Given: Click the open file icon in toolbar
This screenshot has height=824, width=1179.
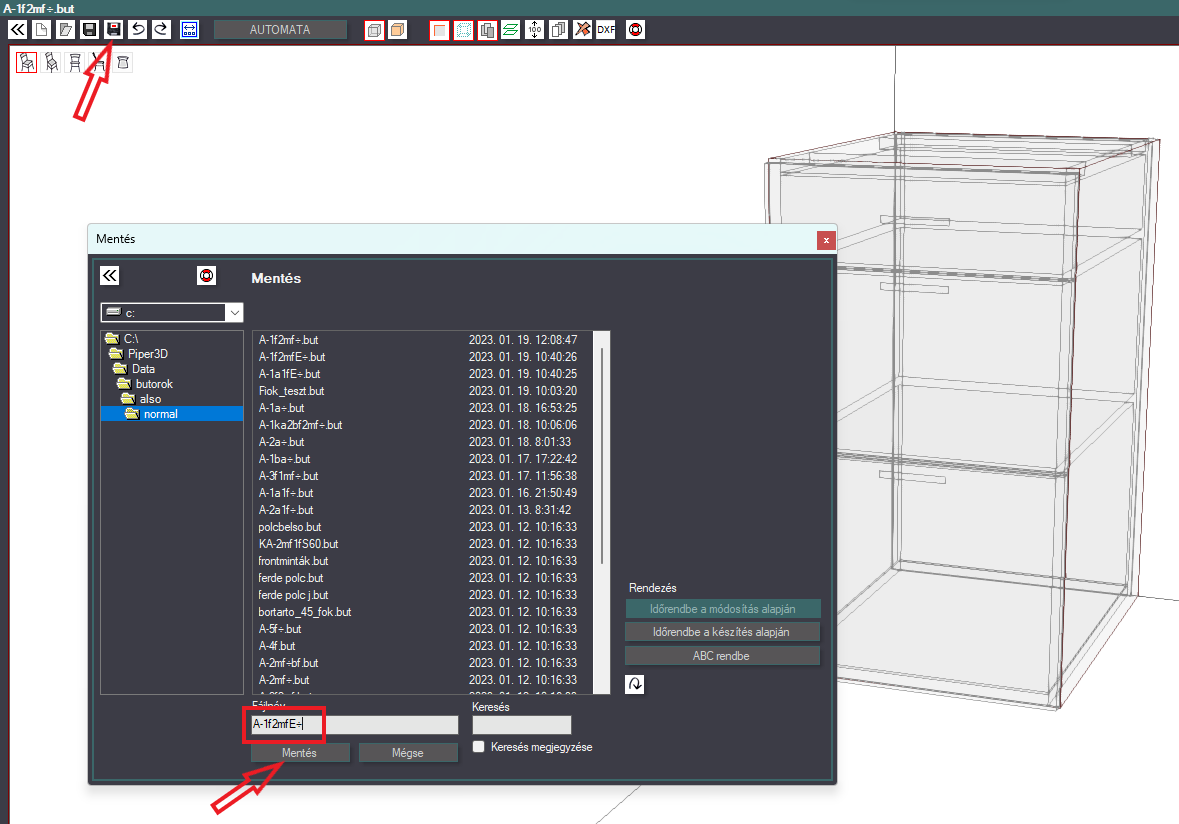Looking at the screenshot, I should [65, 29].
